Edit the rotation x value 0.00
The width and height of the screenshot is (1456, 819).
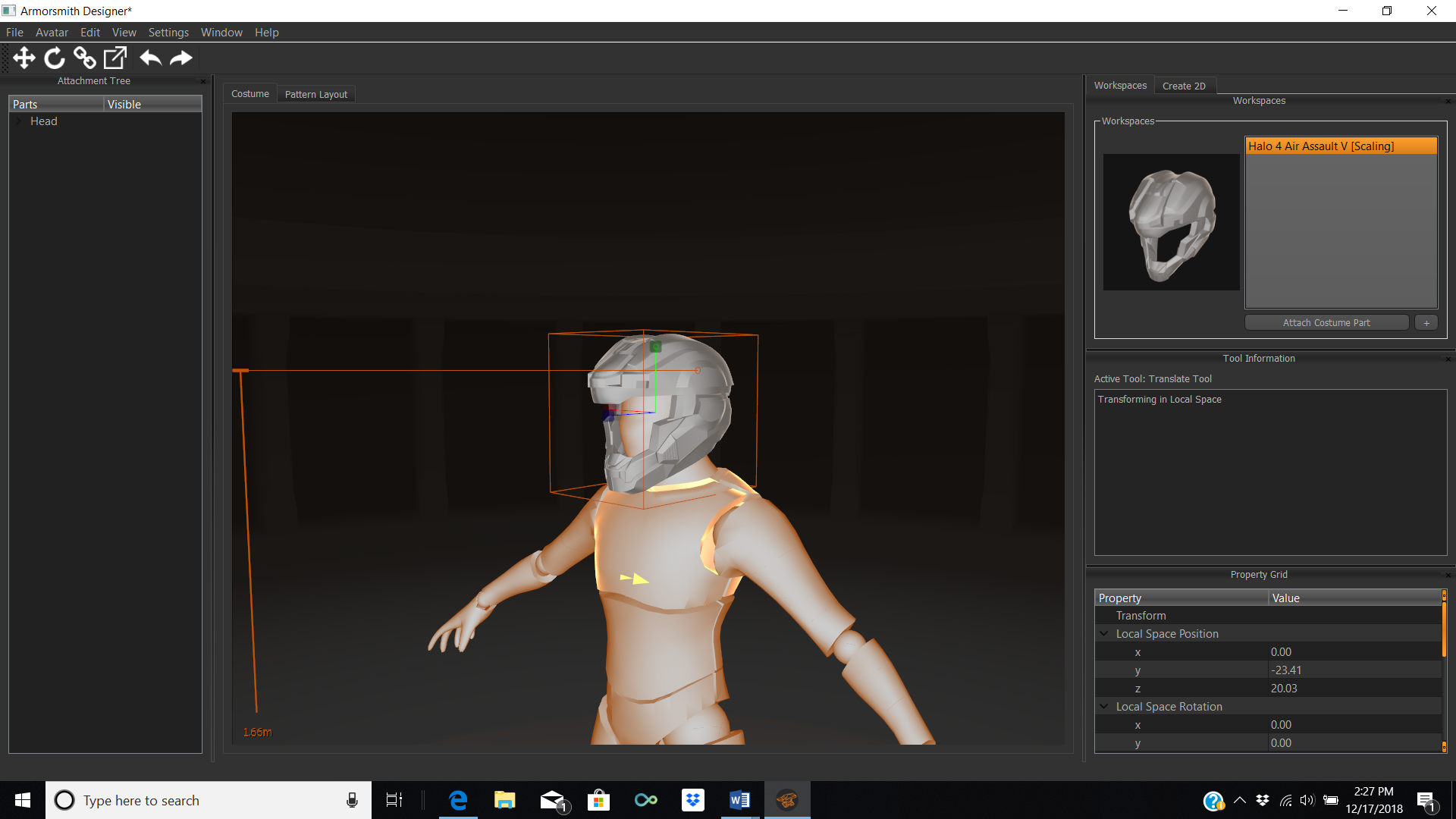pos(1354,725)
